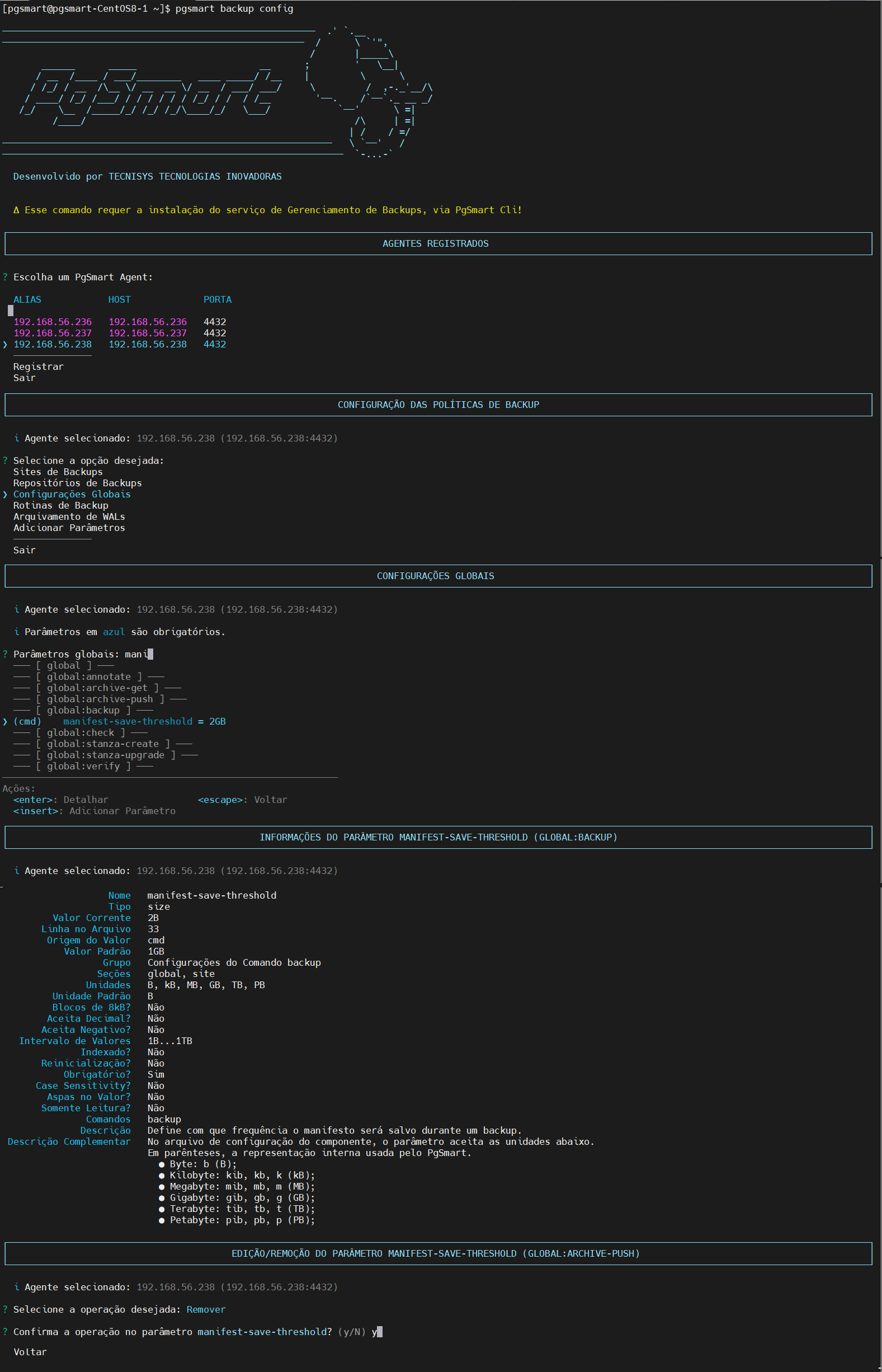Screen dimensions: 882x1372
Task: Click the pgsmart backup config command
Action: coord(234,8)
